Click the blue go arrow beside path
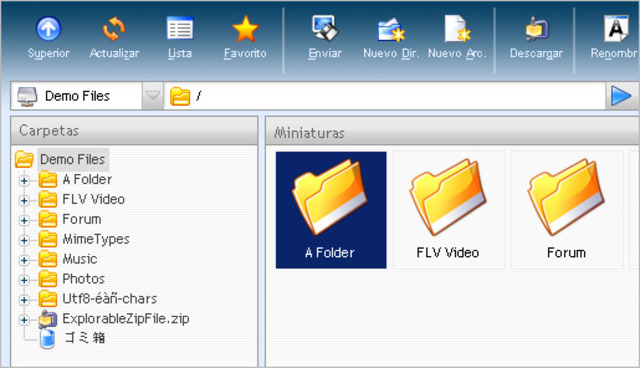 [x=621, y=96]
